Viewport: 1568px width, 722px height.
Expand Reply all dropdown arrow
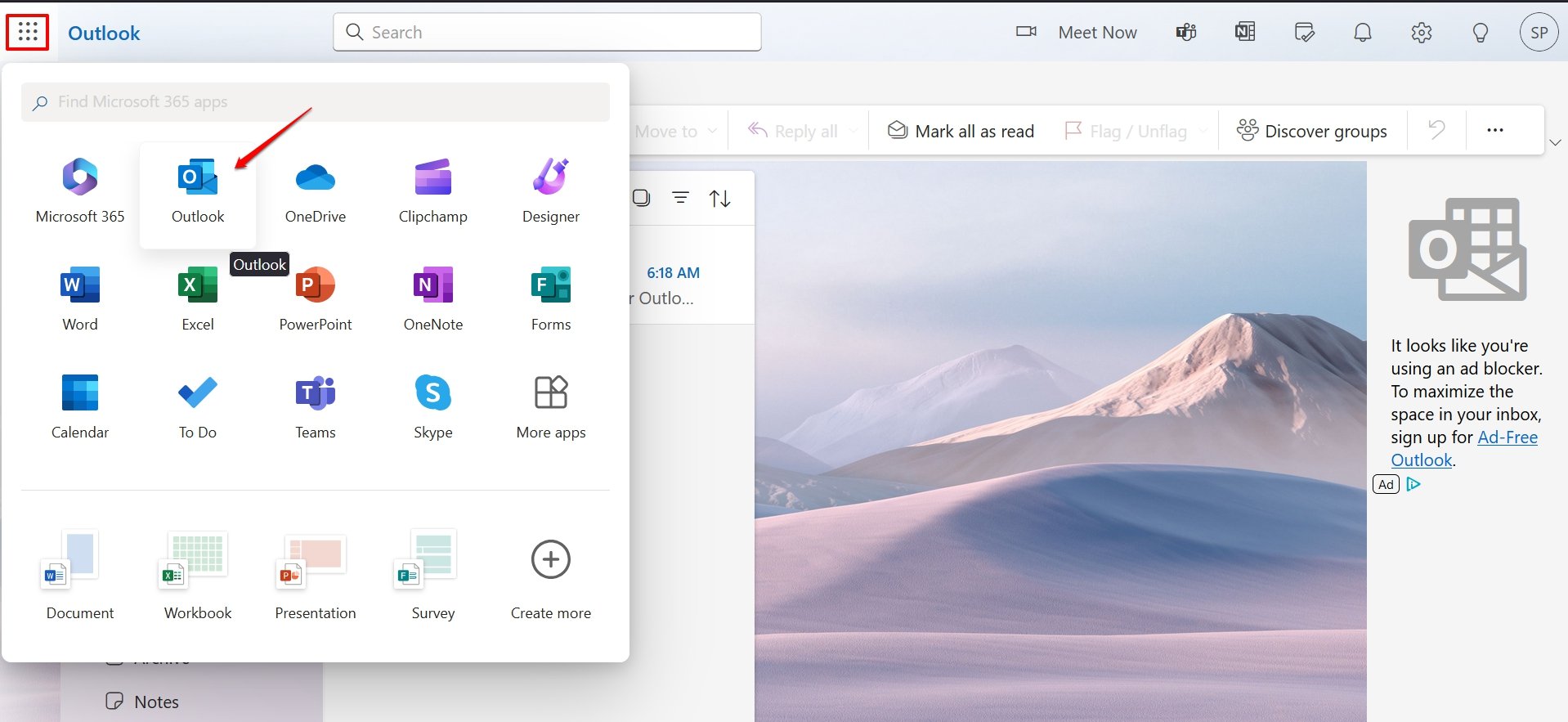853,131
